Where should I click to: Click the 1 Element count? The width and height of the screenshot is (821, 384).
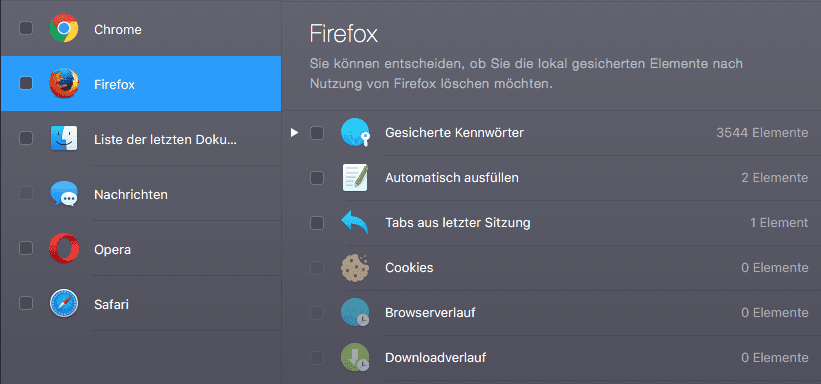click(x=779, y=223)
